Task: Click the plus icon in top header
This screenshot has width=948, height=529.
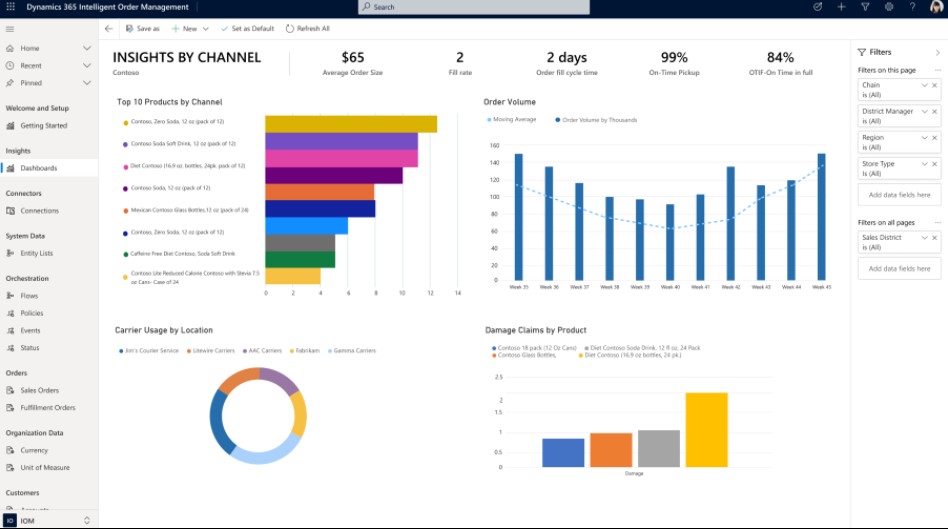Action: [841, 7]
